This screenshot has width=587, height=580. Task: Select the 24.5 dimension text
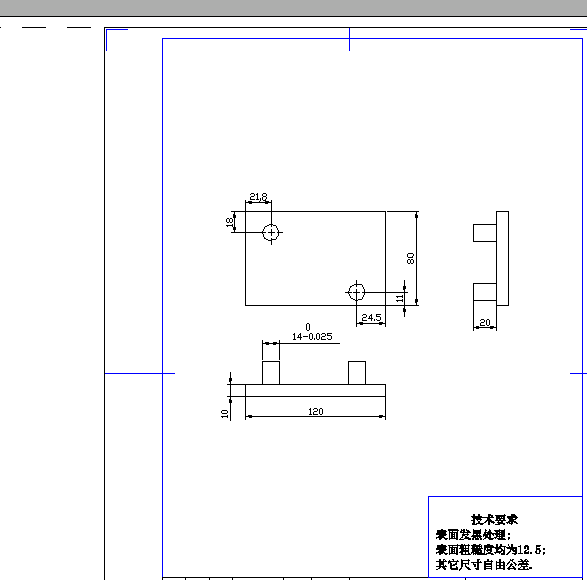point(371,318)
